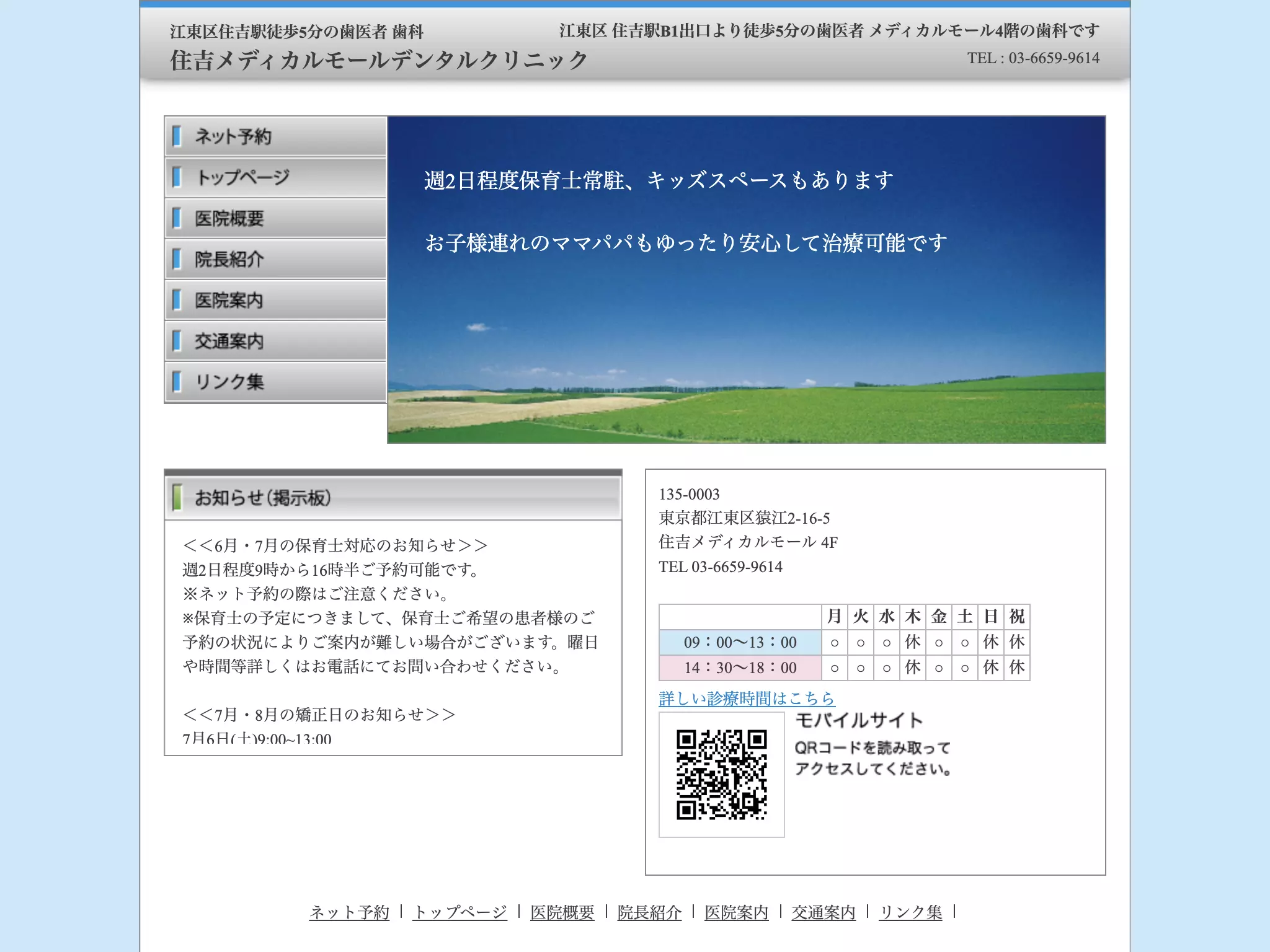This screenshot has height=952, width=1270.
Task: Click the 木 column header in schedule
Action: click(x=913, y=617)
